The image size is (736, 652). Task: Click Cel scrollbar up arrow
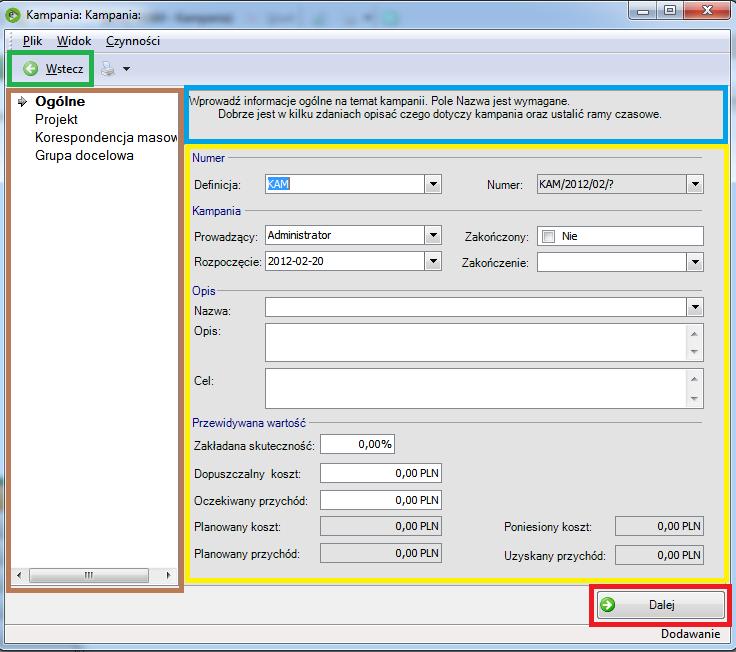(x=694, y=379)
